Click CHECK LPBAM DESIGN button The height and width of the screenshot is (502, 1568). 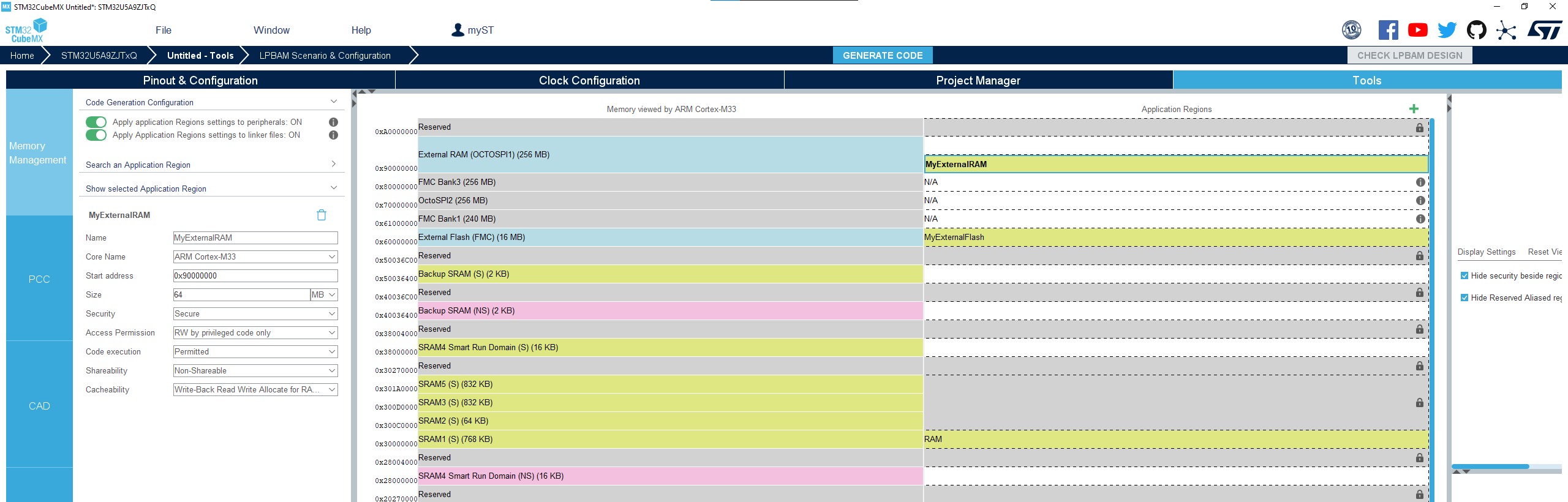pos(1409,55)
